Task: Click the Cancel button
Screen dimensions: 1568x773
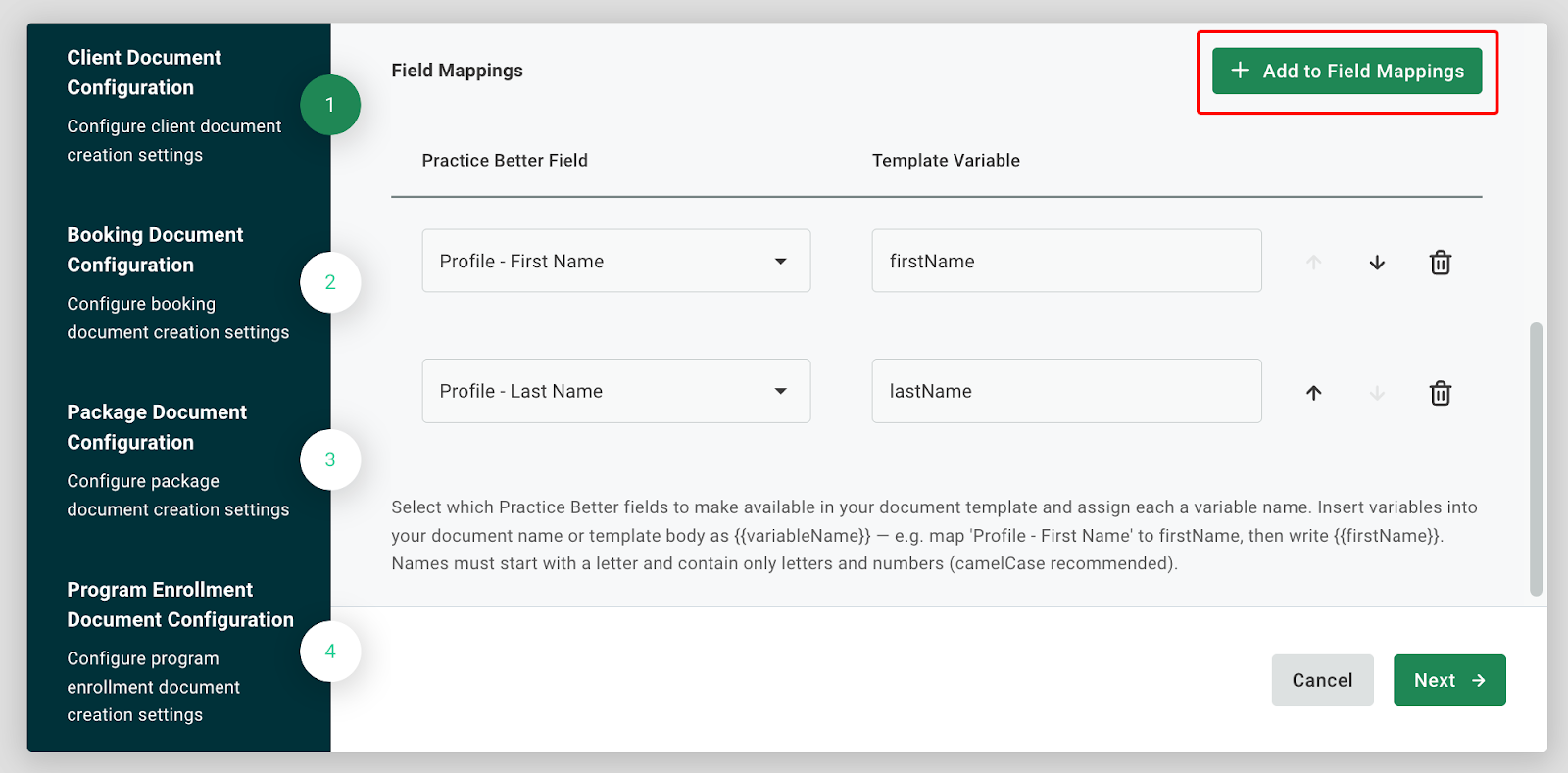Action: (1322, 680)
